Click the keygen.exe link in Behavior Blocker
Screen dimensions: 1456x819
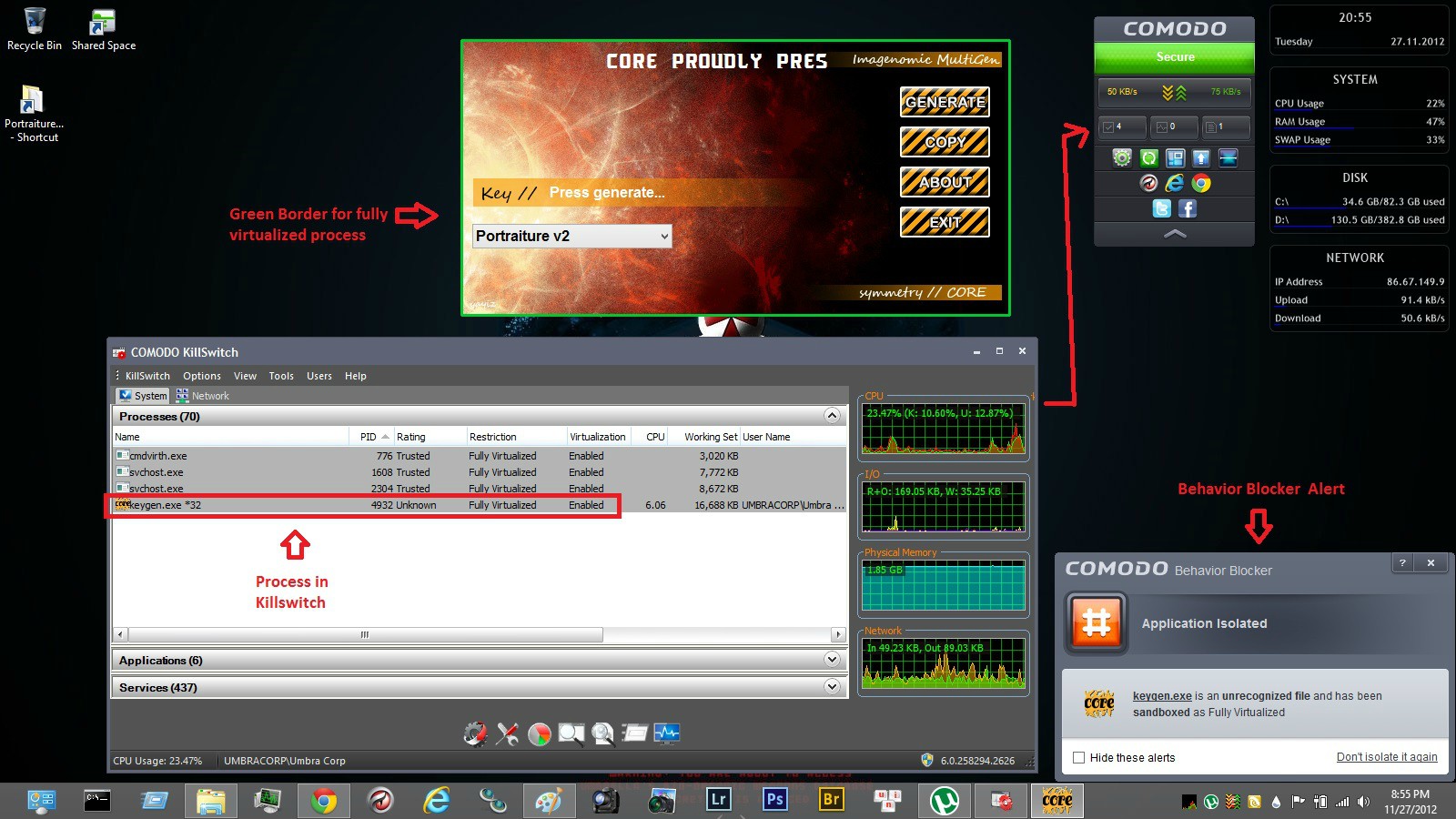1162,696
